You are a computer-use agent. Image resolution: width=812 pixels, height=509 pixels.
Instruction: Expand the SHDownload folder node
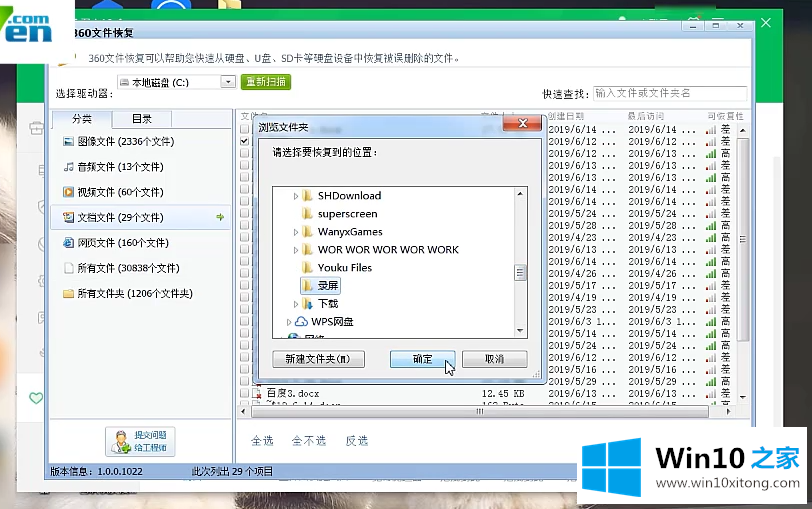tap(296, 196)
